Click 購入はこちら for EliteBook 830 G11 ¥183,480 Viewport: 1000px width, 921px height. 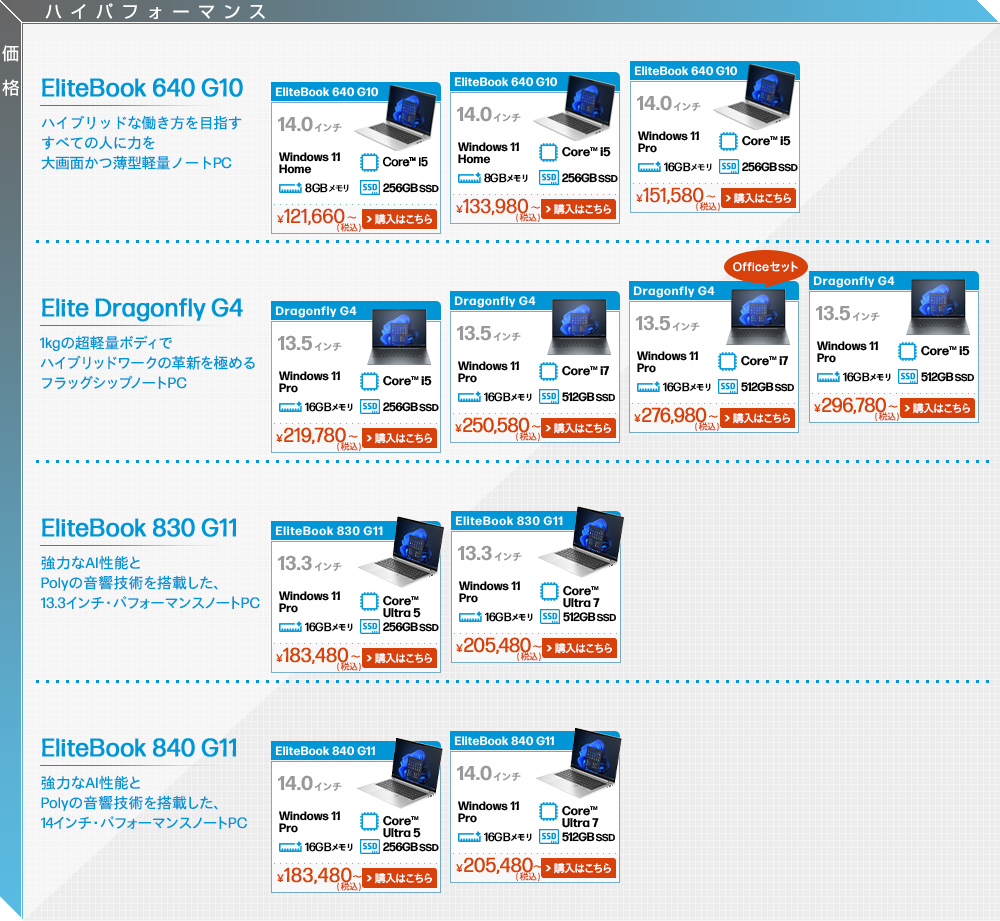tap(399, 658)
